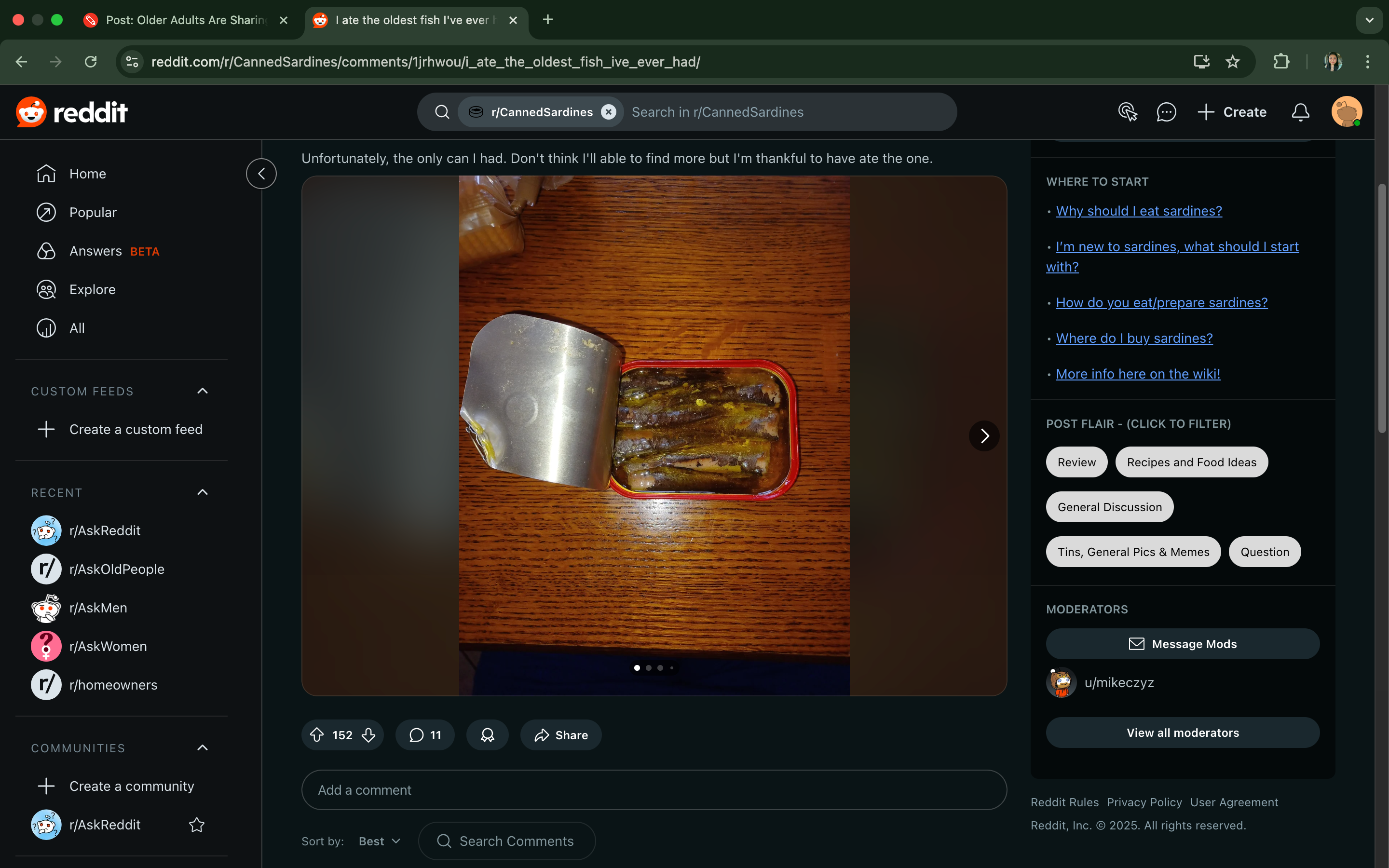Image resolution: width=1389 pixels, height=868 pixels.
Task: Upvote the sardines post
Action: coord(317,735)
